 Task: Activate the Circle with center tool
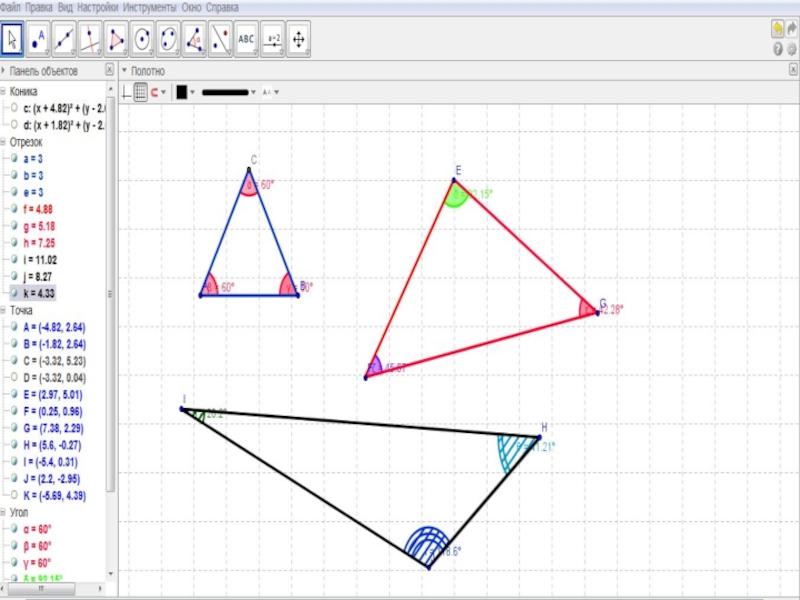[x=143, y=40]
